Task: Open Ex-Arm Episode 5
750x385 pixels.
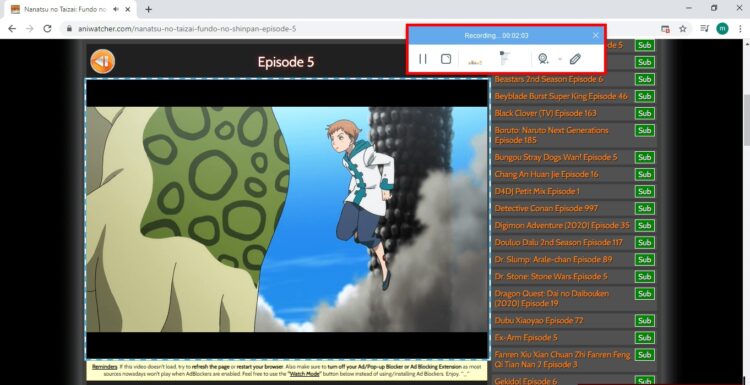Action: (x=526, y=338)
